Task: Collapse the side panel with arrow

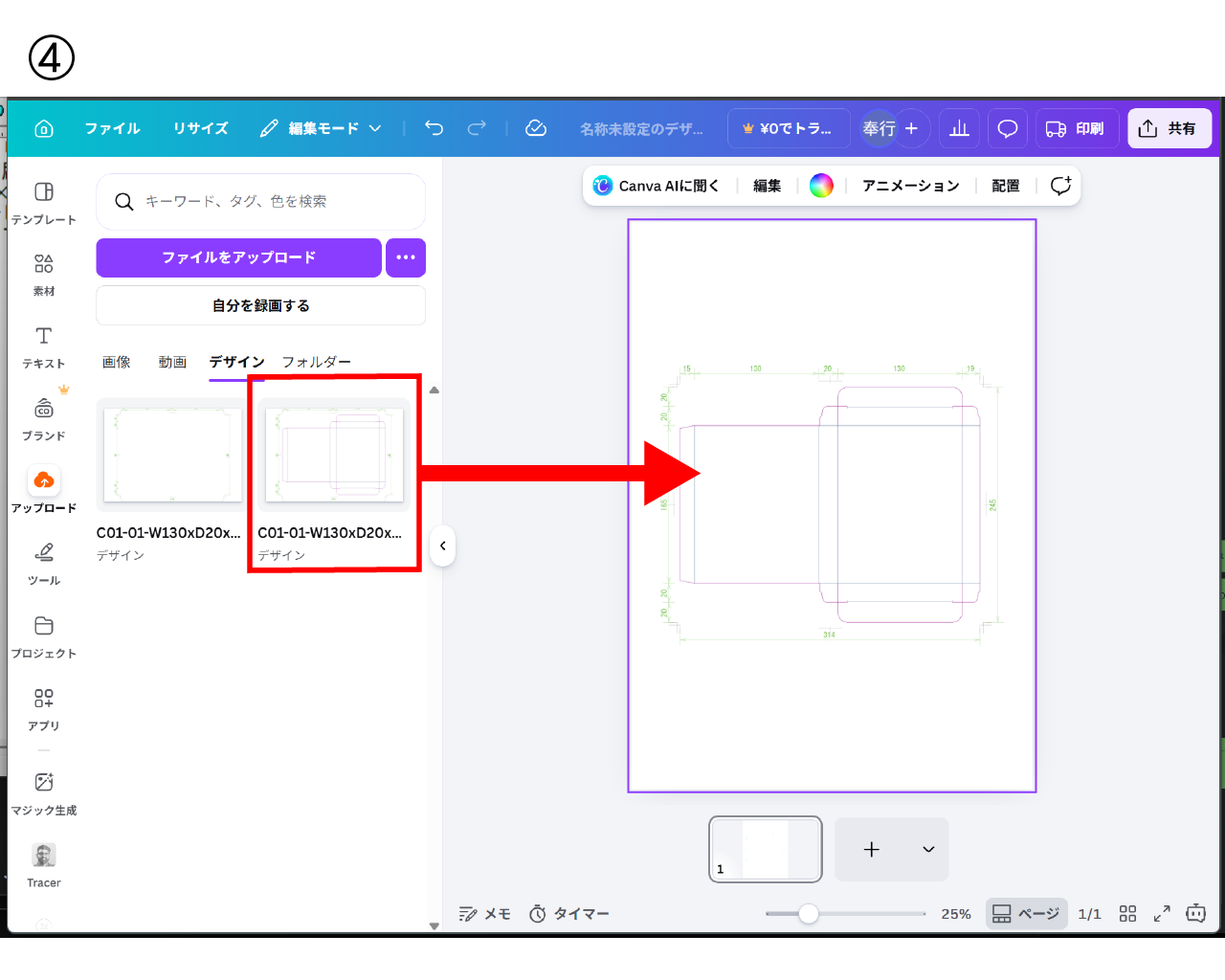Action: coord(442,546)
